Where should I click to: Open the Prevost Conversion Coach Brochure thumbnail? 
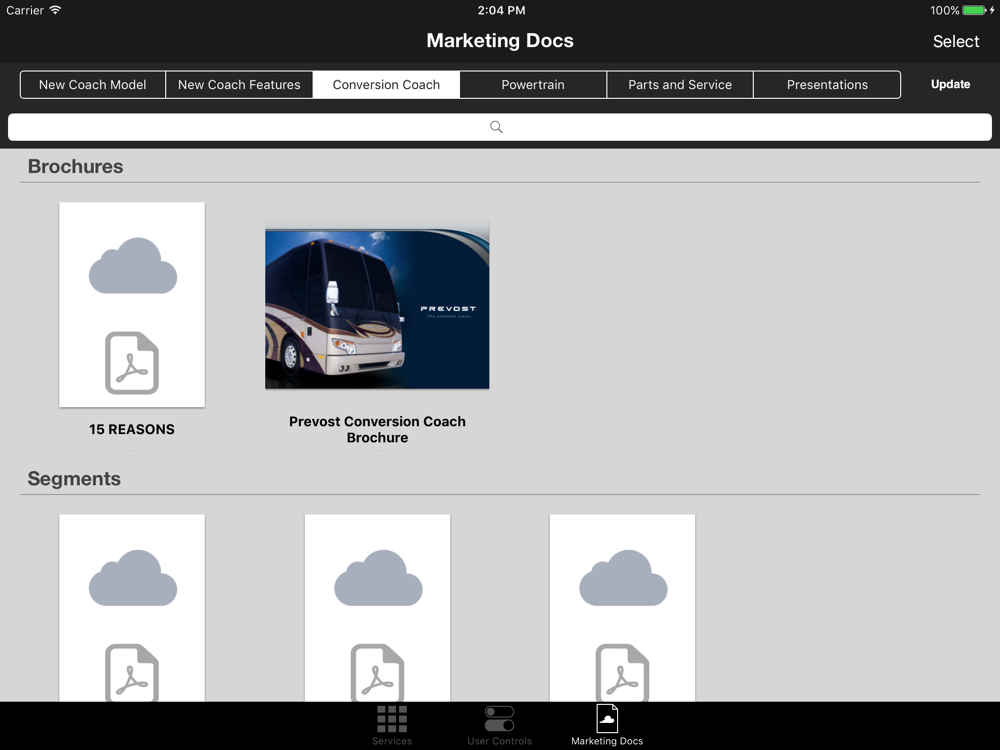coord(378,305)
